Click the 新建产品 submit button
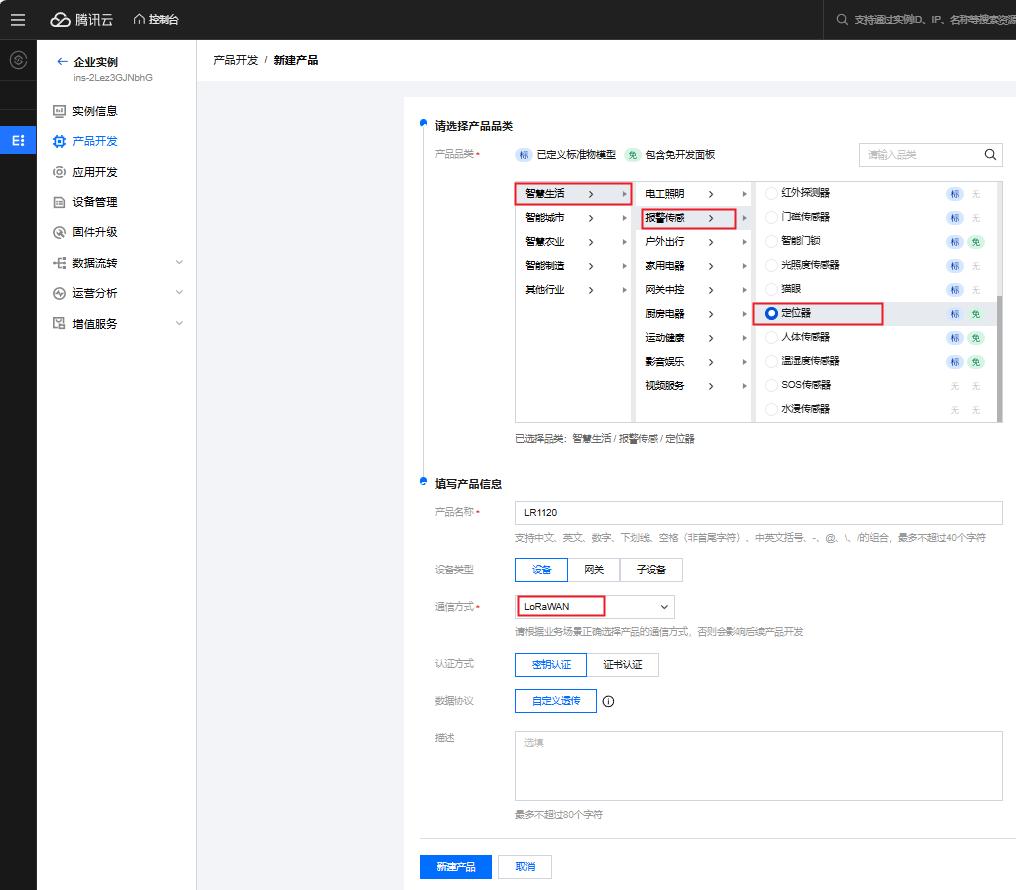1016x890 pixels. pyautogui.click(x=456, y=867)
